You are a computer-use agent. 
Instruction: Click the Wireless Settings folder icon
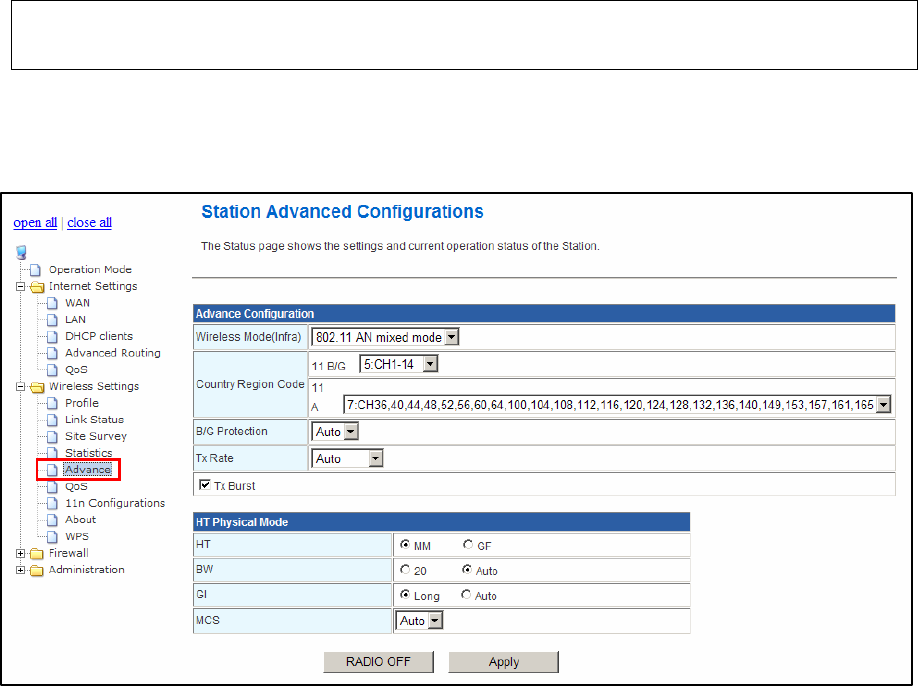coord(37,387)
